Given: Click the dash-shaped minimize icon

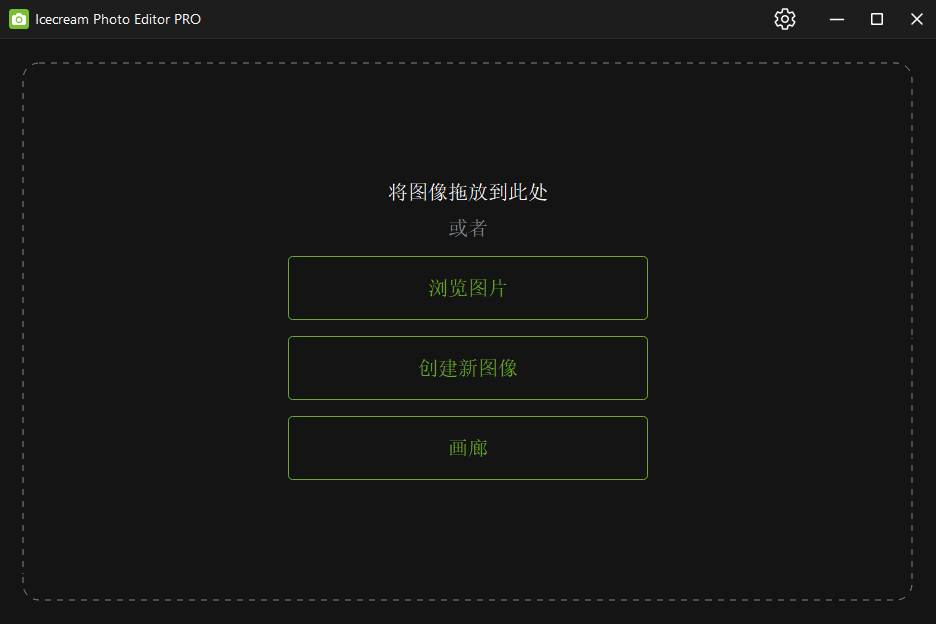Looking at the screenshot, I should (x=836, y=19).
